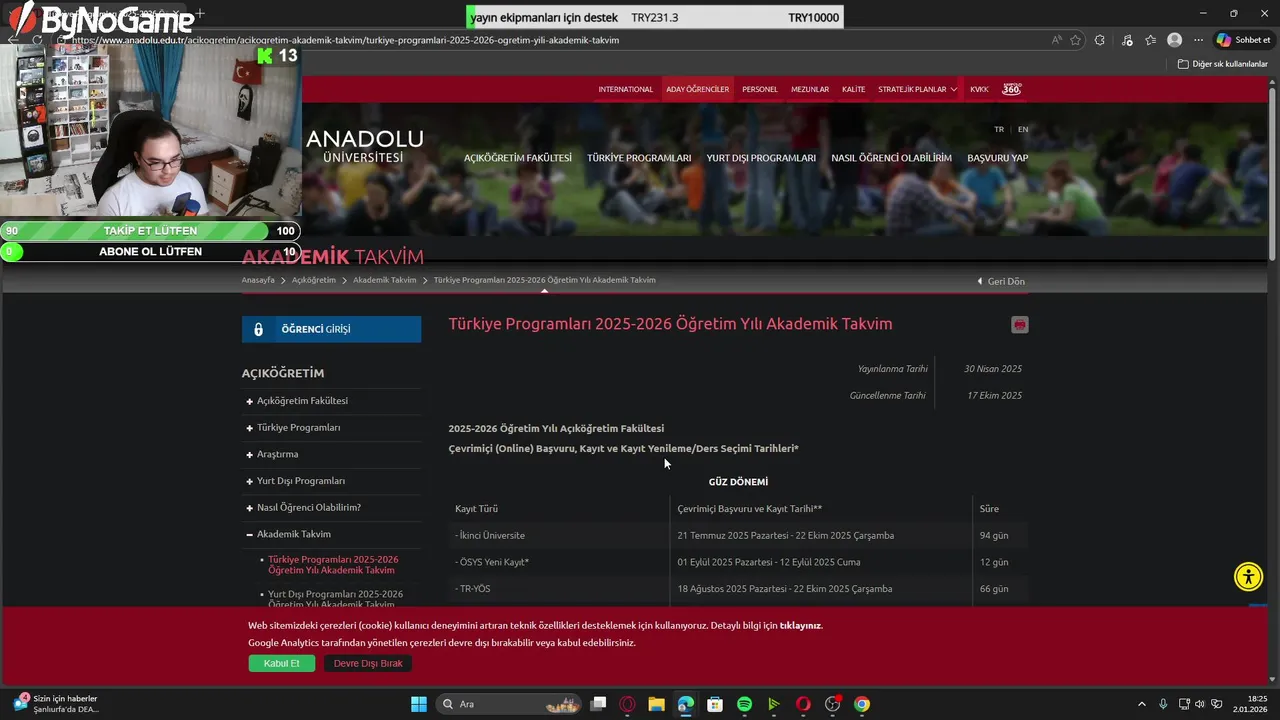This screenshot has height=720, width=1280.
Task: Click the ÖĞRENCİ GİRİŞİ login button
Action: [331, 329]
